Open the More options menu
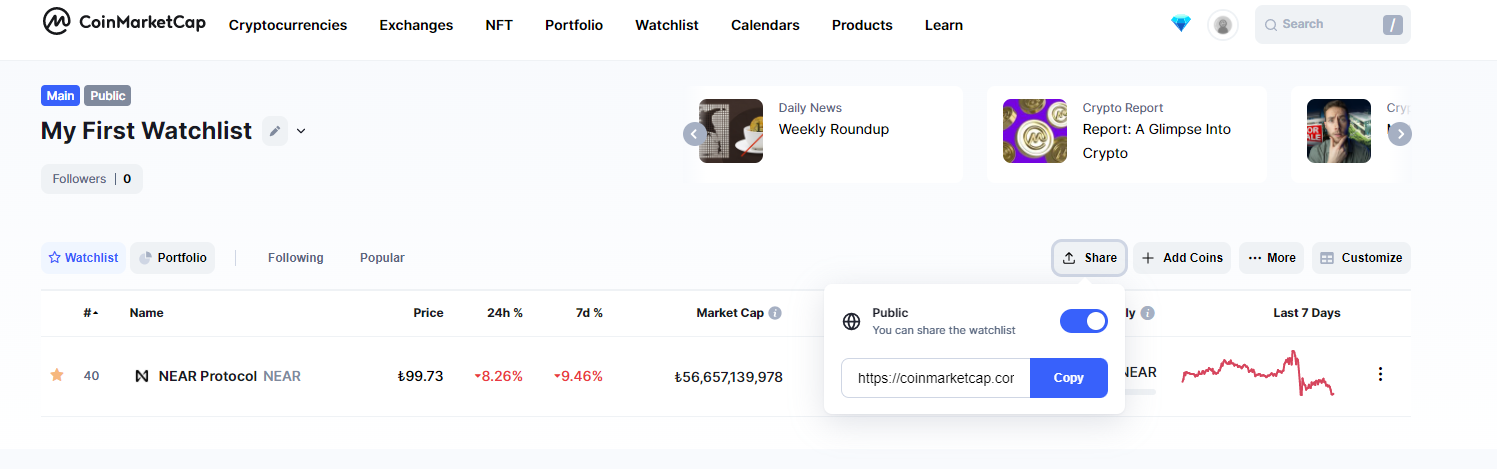This screenshot has height=469, width=1497. (1271, 258)
